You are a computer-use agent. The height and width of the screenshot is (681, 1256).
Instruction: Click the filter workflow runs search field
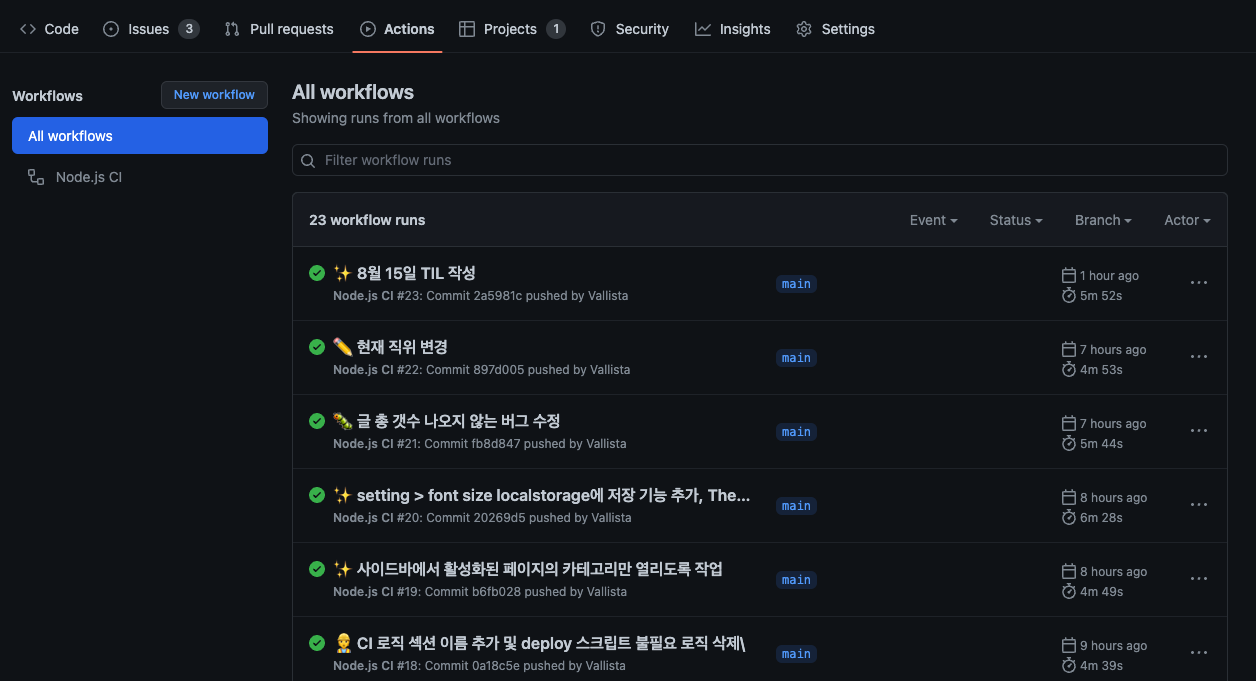760,160
